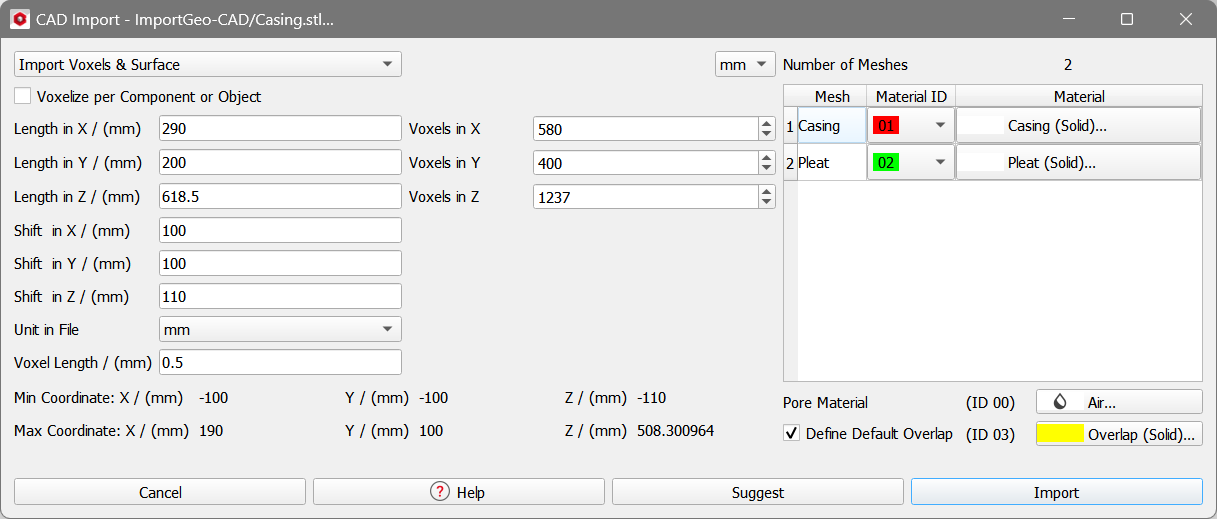Maximize the CAD Import window
Image resolution: width=1217 pixels, height=519 pixels.
point(1127,19)
